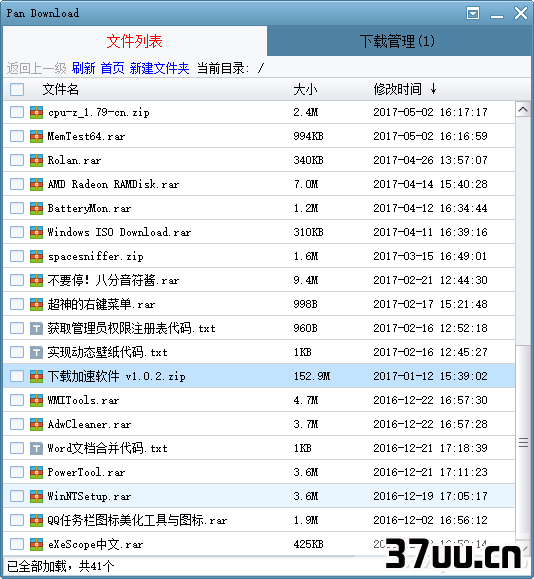
Task: Click archive icon next to spacesniffer.zip
Action: click(x=36, y=256)
